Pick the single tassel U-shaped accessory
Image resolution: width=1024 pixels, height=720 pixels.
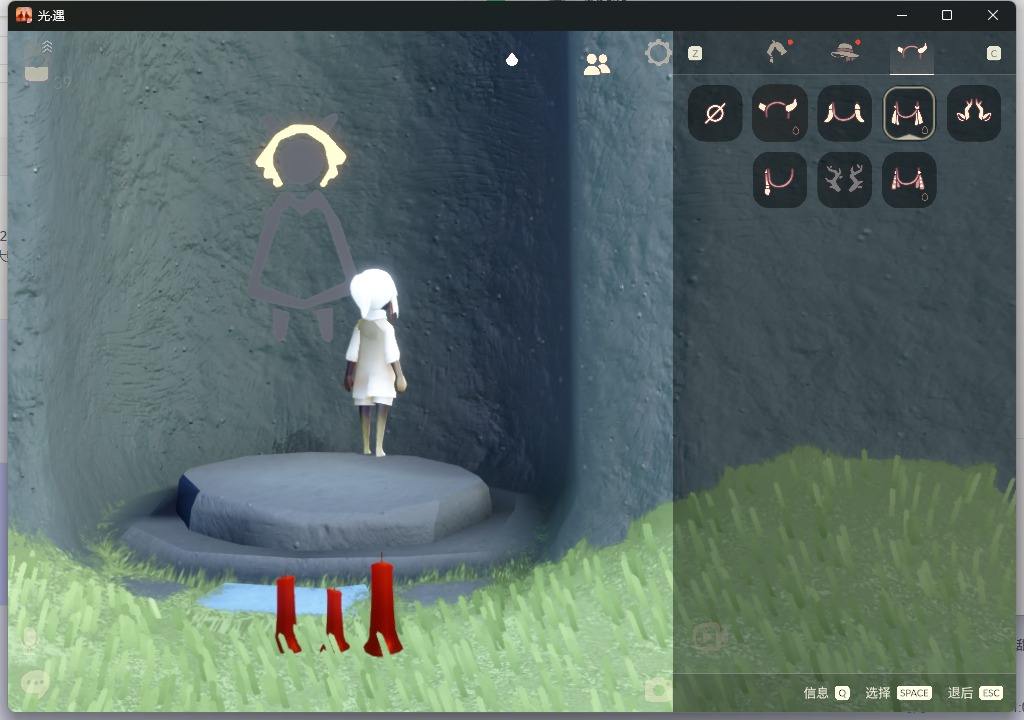(x=779, y=180)
